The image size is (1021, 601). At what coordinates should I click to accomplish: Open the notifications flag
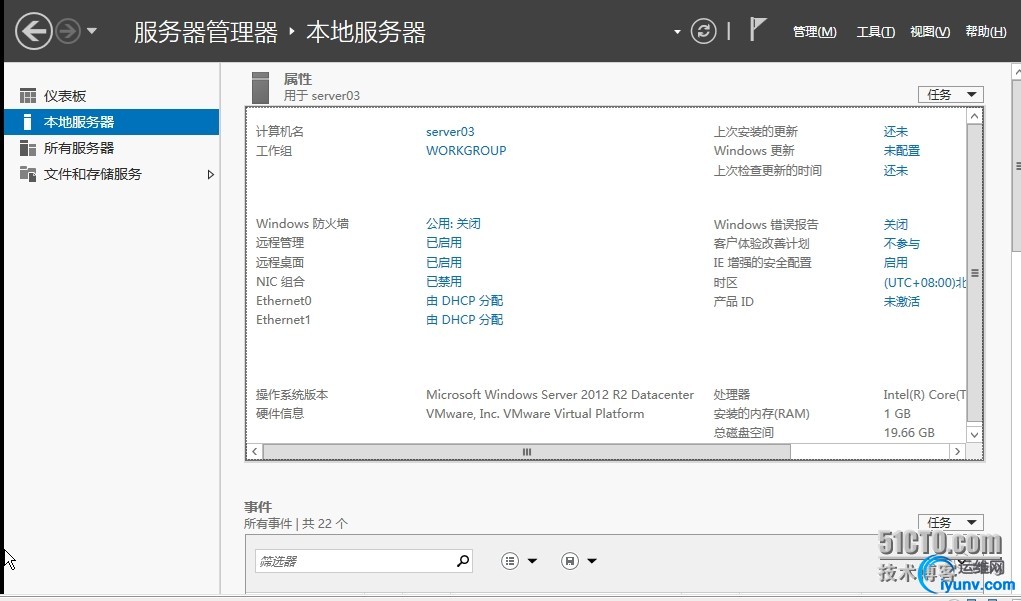[757, 30]
